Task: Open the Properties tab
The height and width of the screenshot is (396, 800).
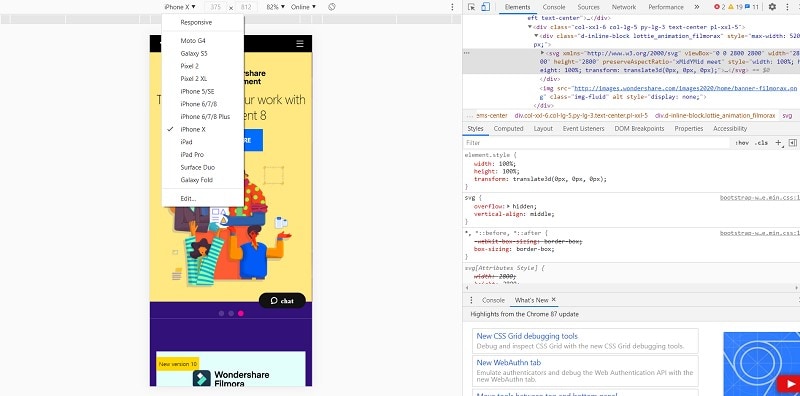Action: coord(688,129)
